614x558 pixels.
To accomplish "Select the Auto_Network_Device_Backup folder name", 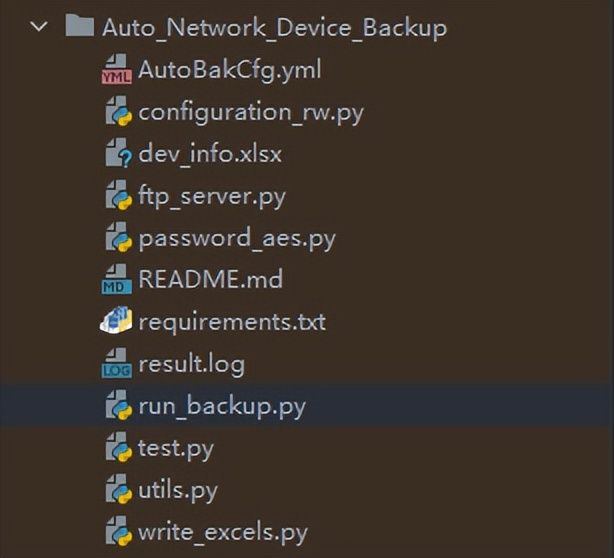I will point(274,28).
